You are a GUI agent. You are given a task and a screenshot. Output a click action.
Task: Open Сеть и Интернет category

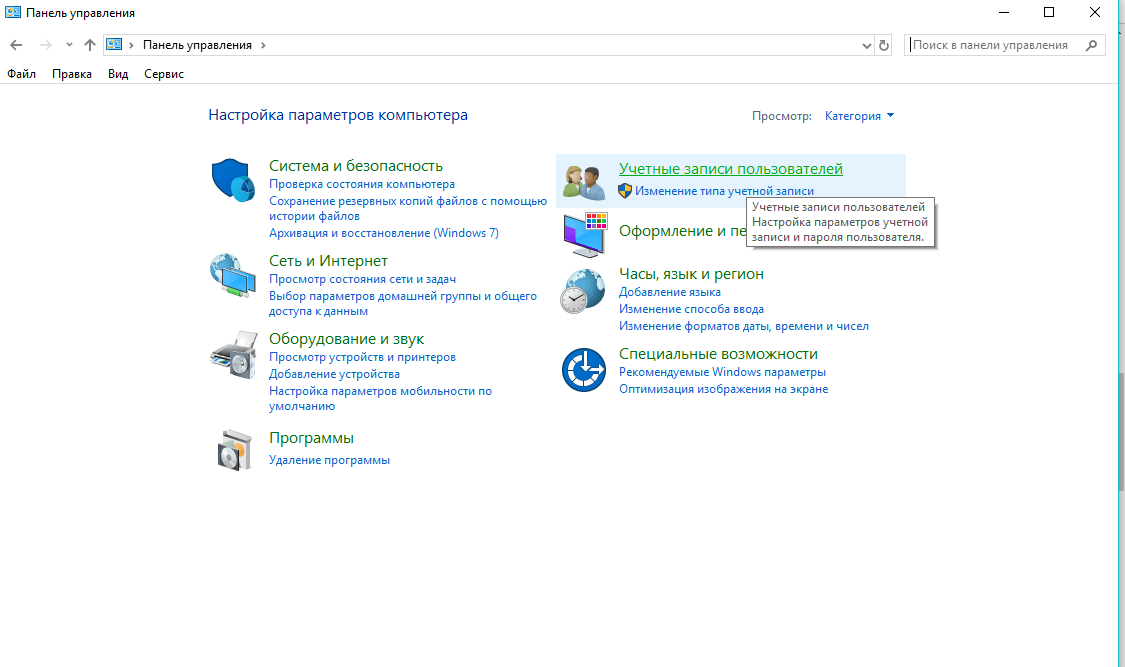[x=328, y=261]
